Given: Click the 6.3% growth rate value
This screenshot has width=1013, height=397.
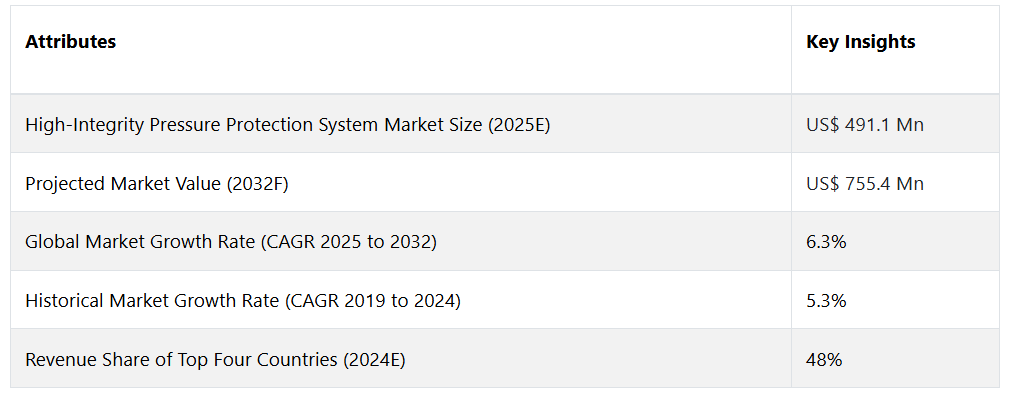Looking at the screenshot, I should coord(826,242).
